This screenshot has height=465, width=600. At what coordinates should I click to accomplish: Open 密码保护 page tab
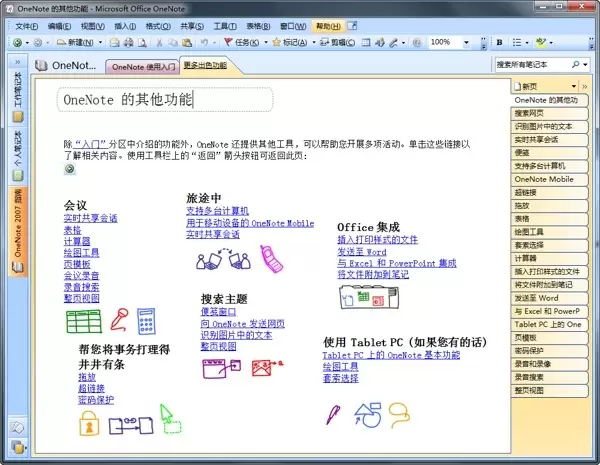[549, 351]
